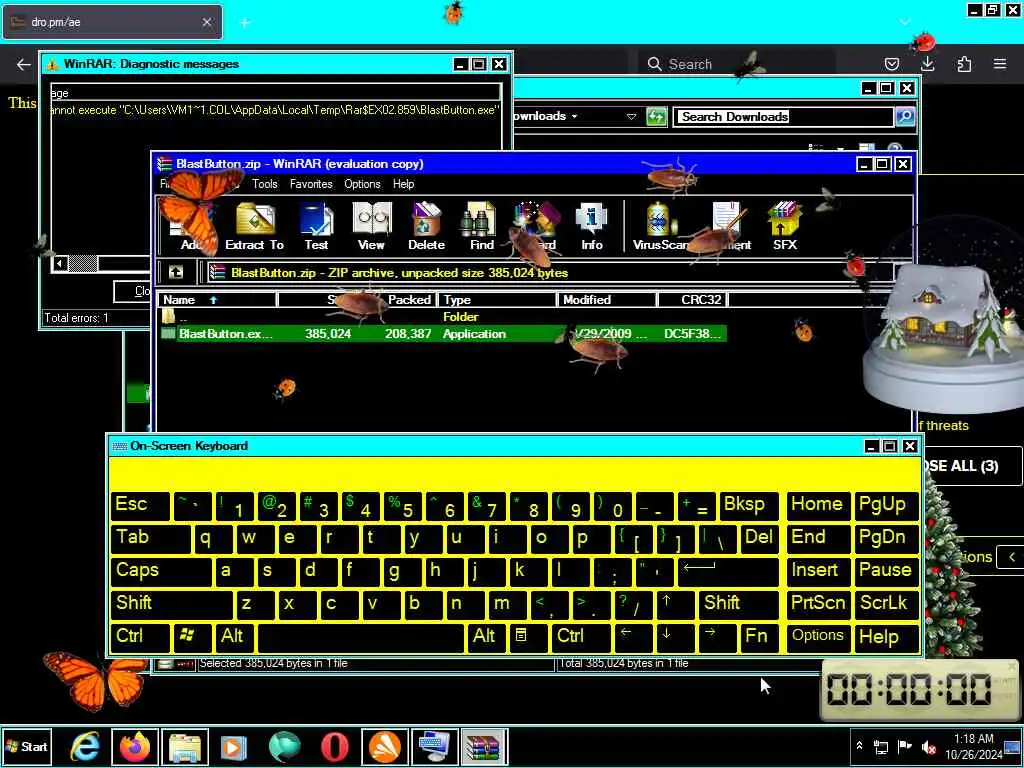Image resolution: width=1024 pixels, height=768 pixels.
Task: Select the dro.pm/ae browser tab
Action: click(x=112, y=22)
